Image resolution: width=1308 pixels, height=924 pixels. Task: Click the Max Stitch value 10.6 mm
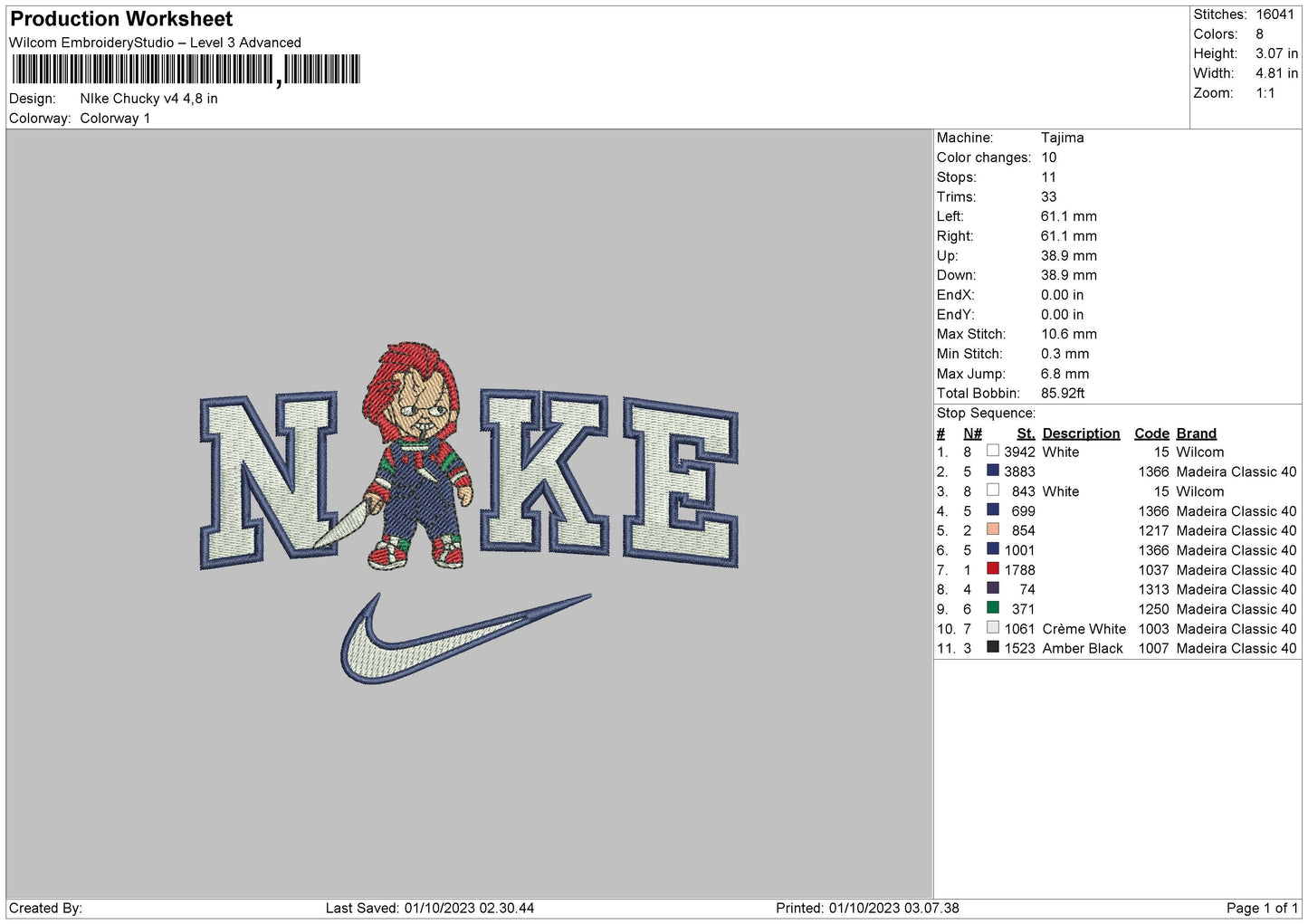tap(1068, 334)
